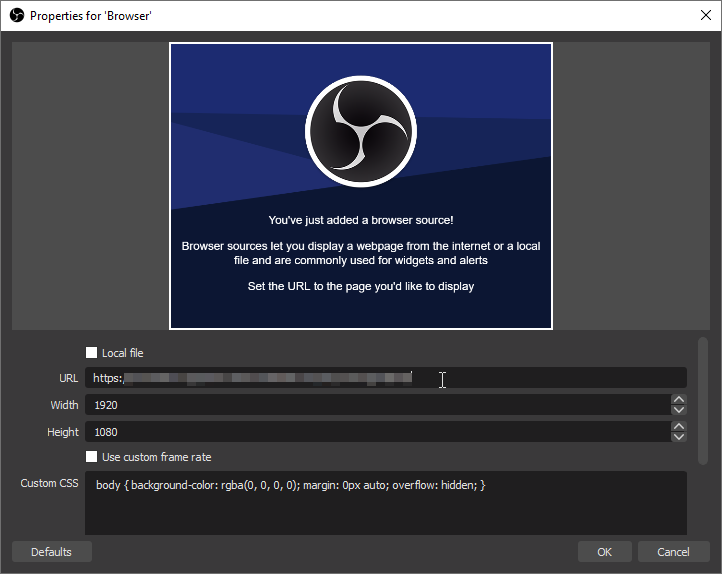Image resolution: width=722 pixels, height=574 pixels.
Task: Click the 'Custom CSS' label
Action: coord(49,483)
